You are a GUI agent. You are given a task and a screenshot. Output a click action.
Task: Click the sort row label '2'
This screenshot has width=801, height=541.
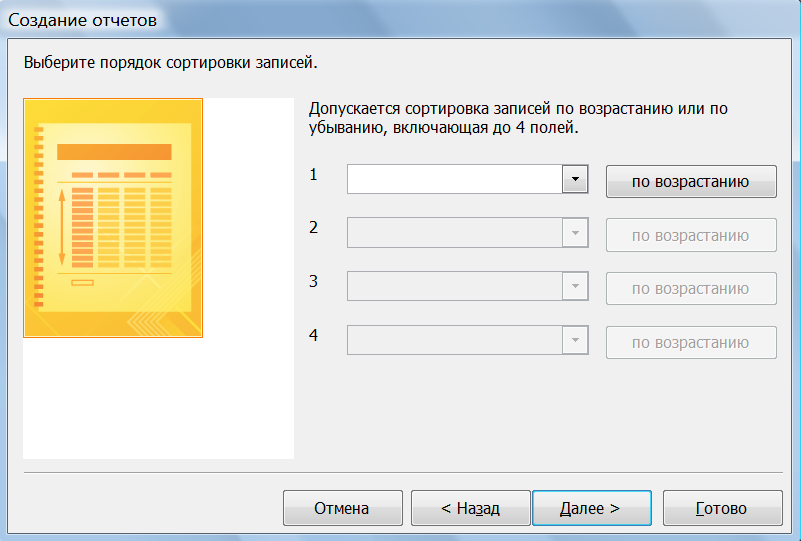point(313,227)
